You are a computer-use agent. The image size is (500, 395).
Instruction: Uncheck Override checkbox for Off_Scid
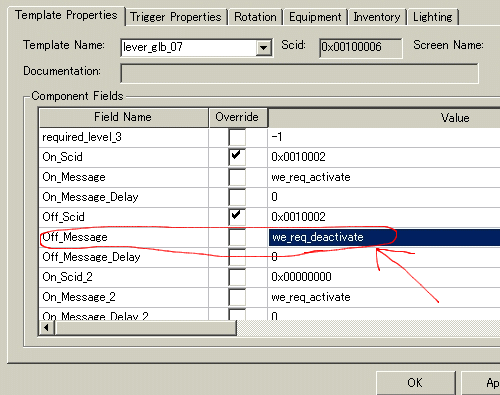[237, 217]
